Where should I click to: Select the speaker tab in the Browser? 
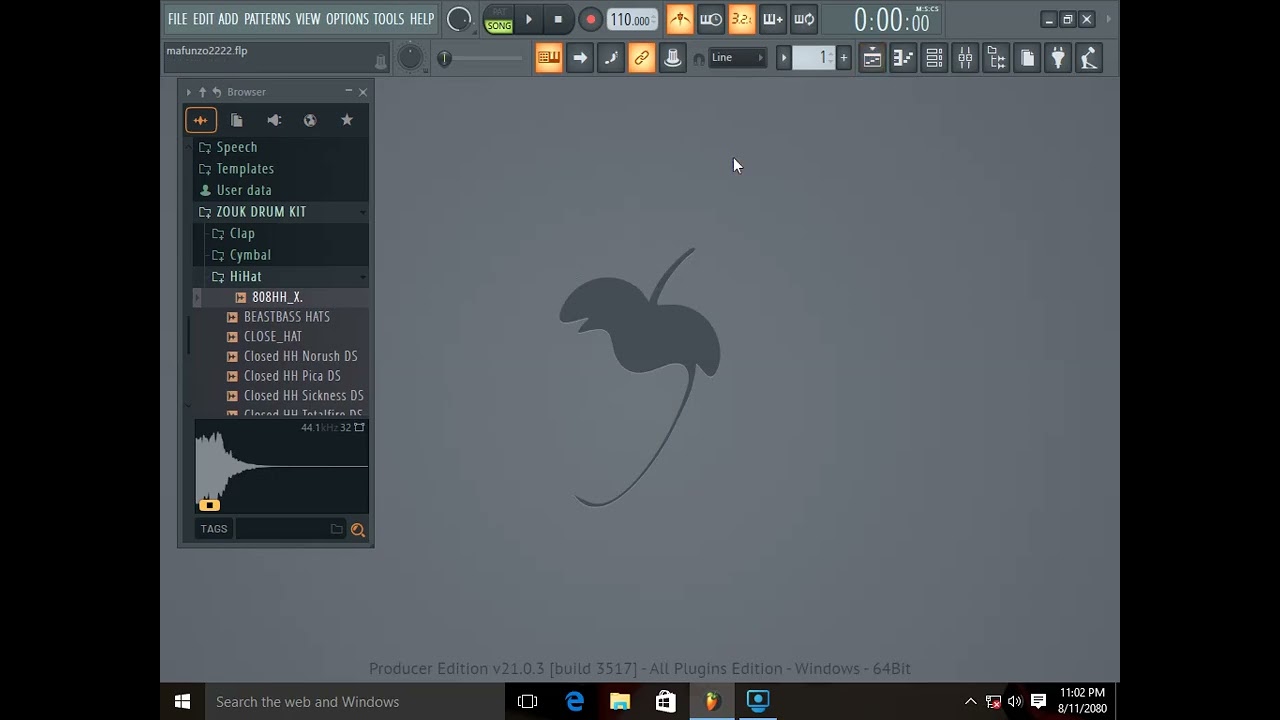point(274,120)
